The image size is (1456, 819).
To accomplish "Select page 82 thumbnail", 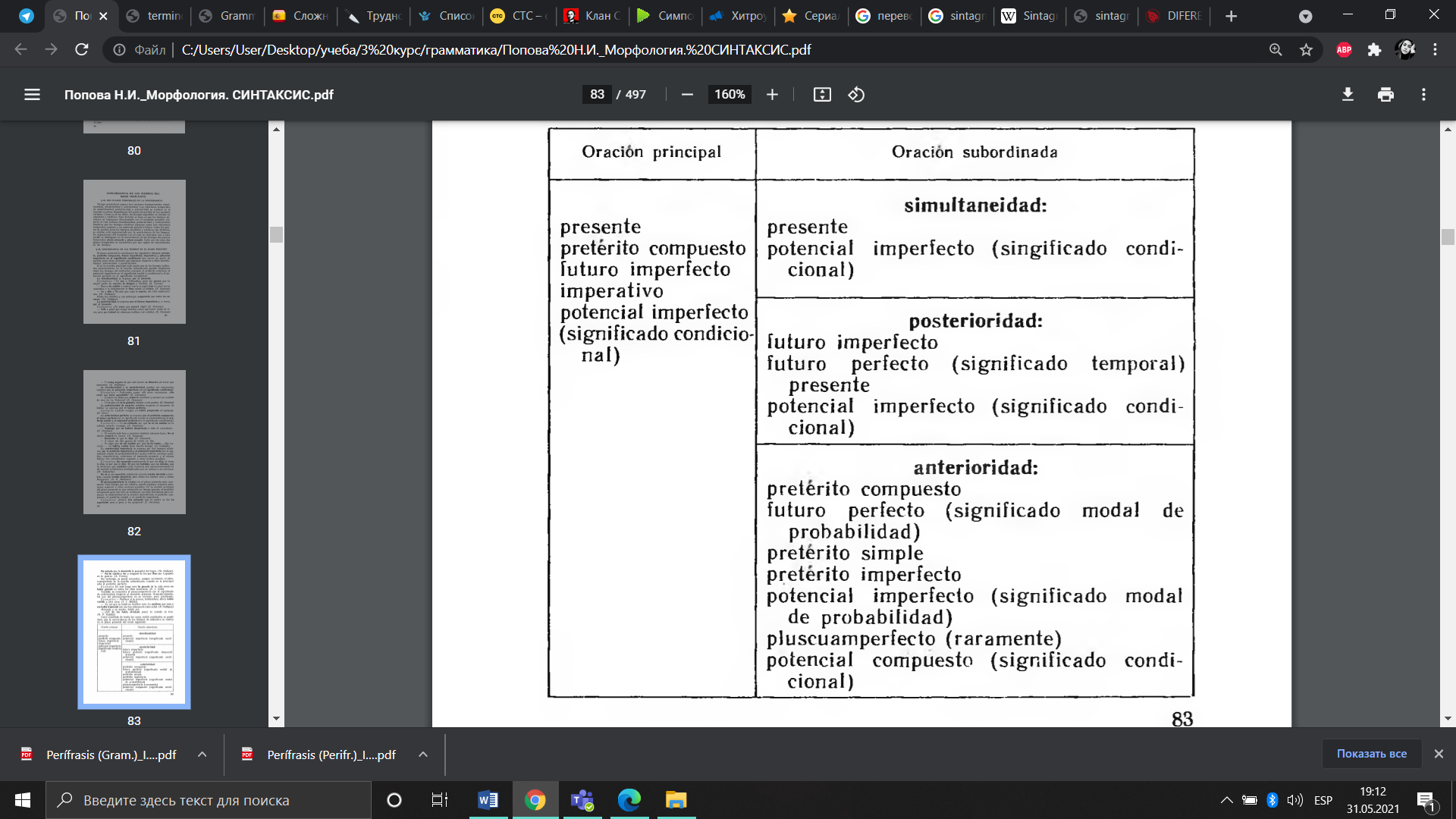I will pos(134,442).
